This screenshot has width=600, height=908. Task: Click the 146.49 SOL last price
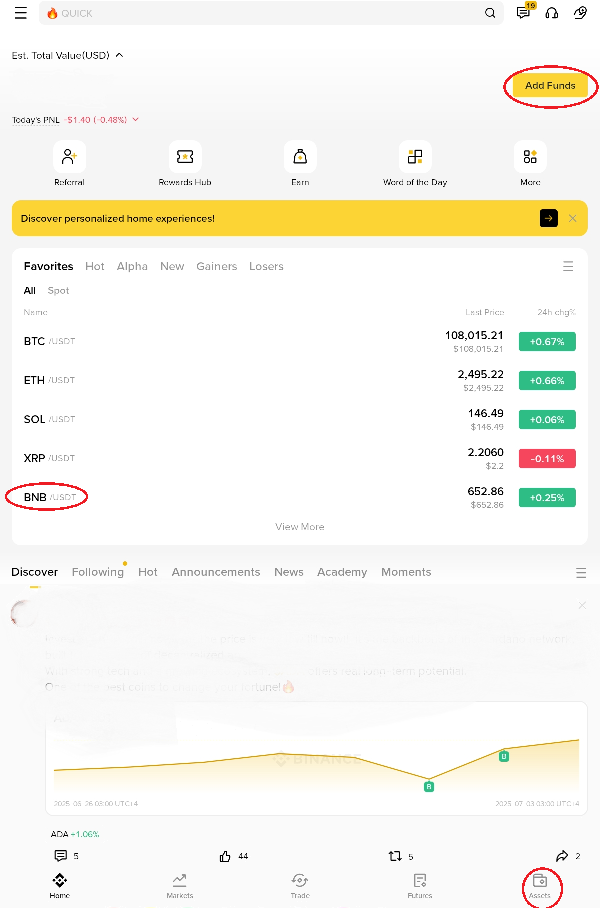point(486,413)
